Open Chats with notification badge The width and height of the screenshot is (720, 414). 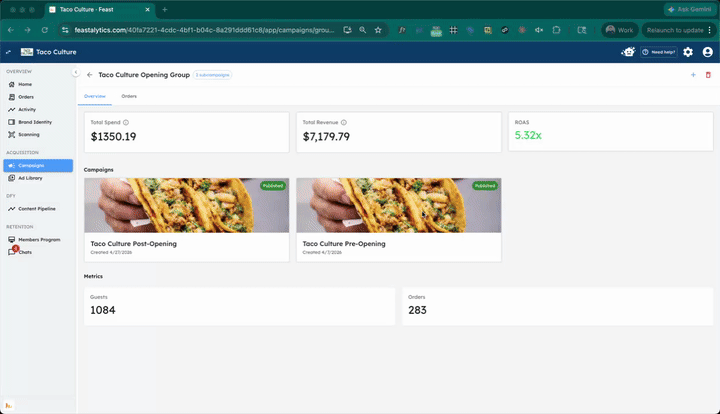tap(38, 252)
